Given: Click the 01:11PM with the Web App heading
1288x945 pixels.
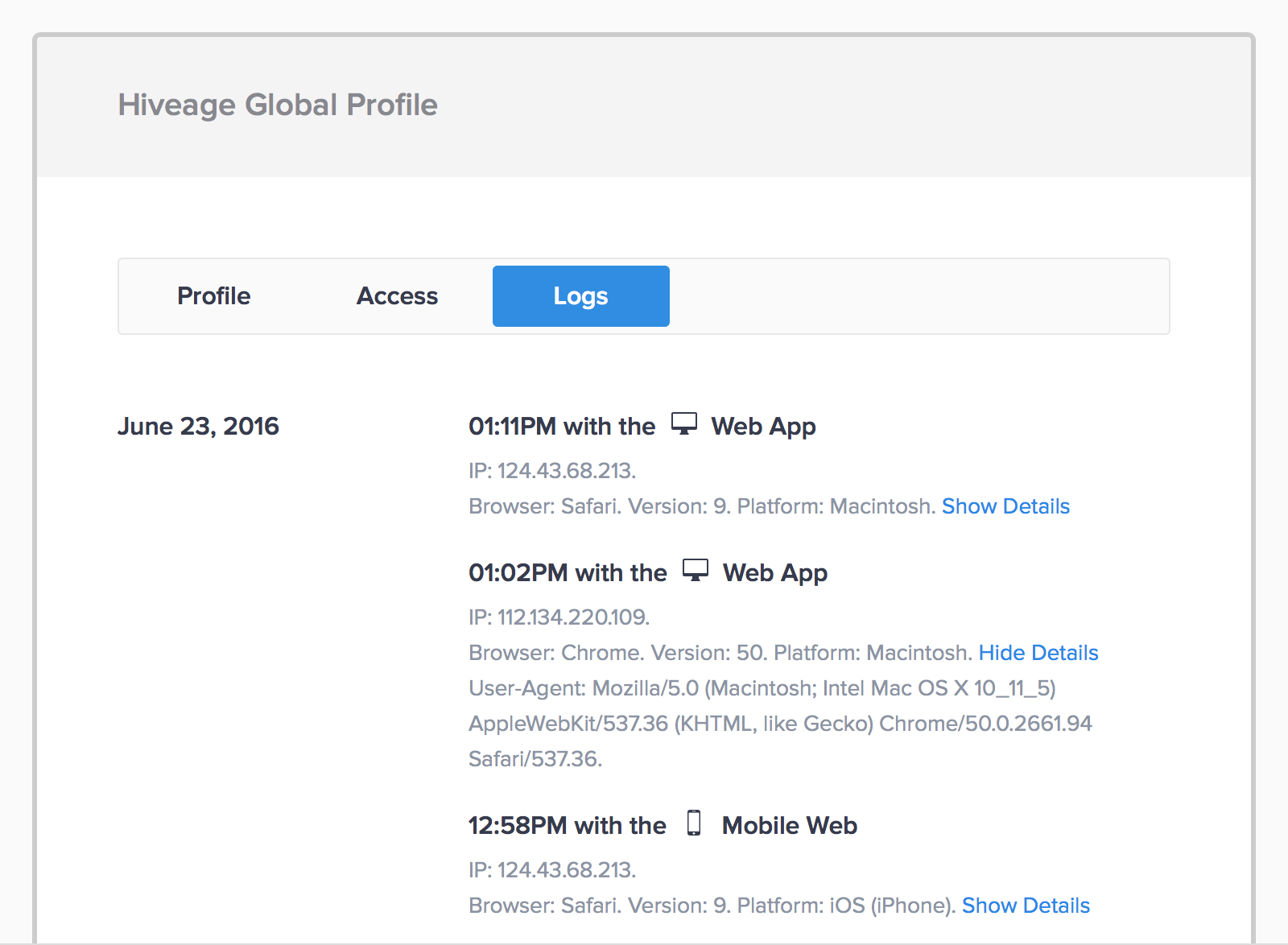Looking at the screenshot, I should (642, 426).
